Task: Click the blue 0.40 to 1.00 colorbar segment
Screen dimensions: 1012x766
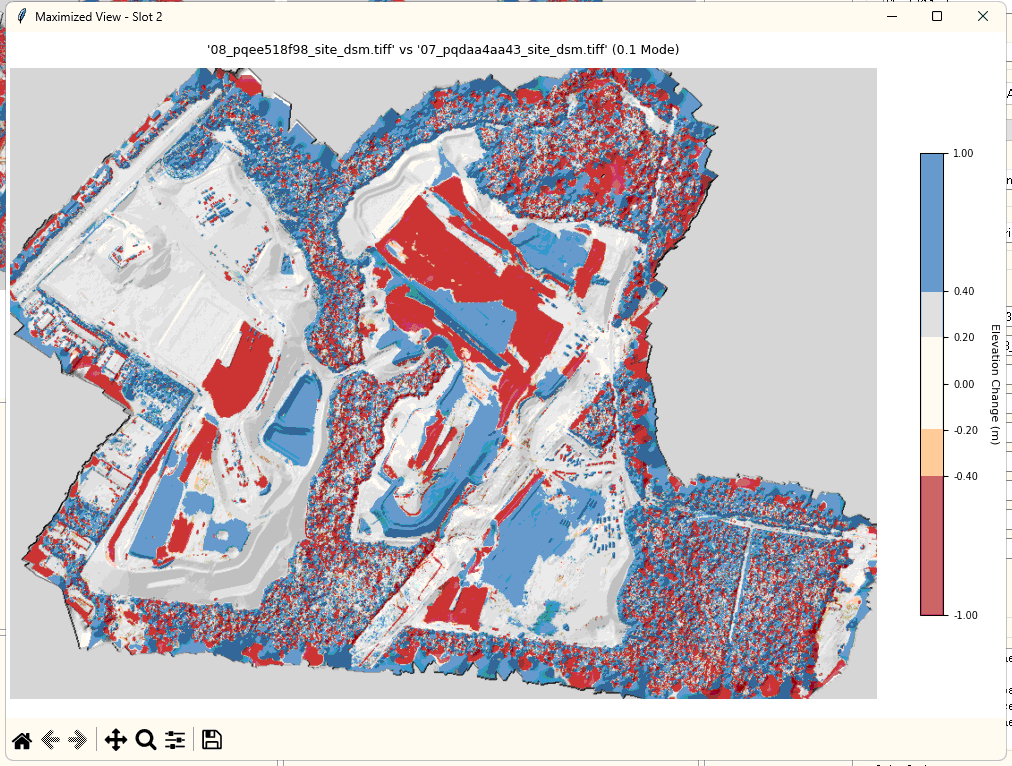Action: click(x=932, y=223)
